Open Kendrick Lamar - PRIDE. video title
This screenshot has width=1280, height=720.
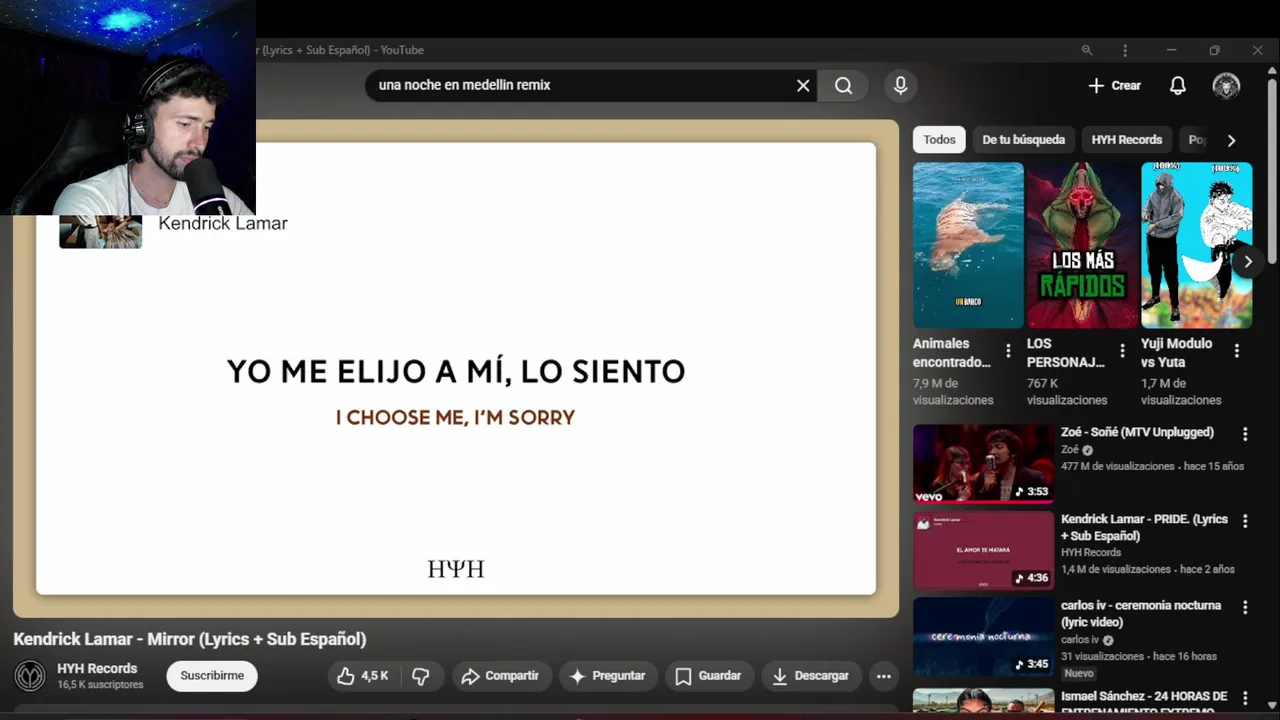click(1144, 528)
